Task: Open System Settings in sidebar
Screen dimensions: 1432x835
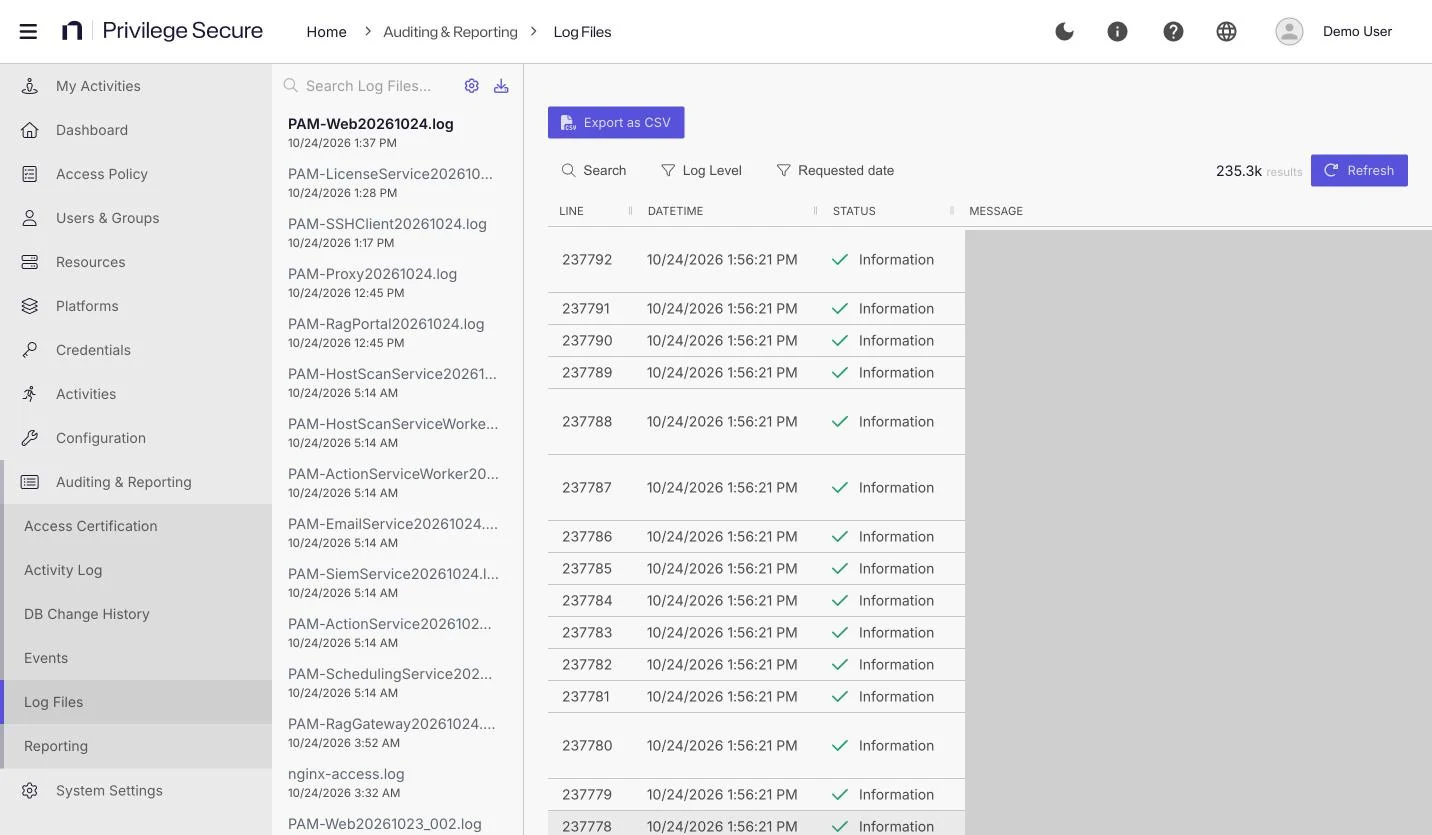Action: (x=136, y=790)
